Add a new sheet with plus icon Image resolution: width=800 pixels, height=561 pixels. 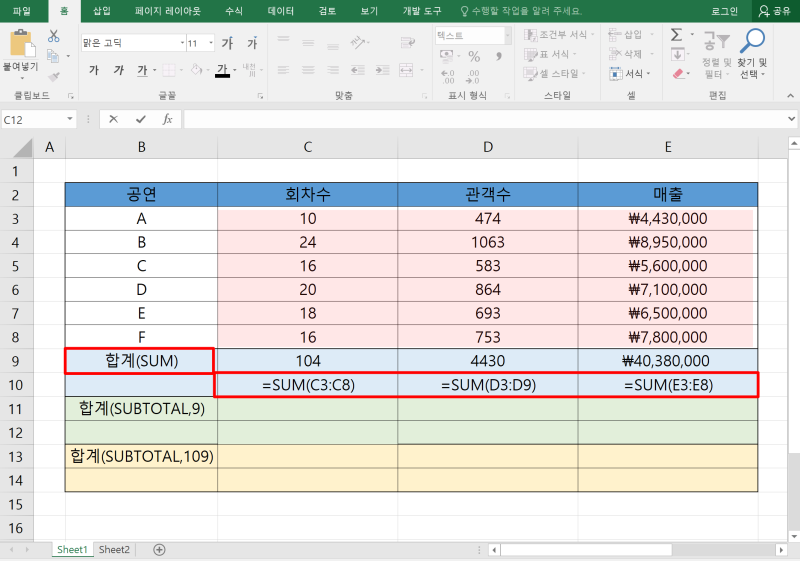click(159, 549)
